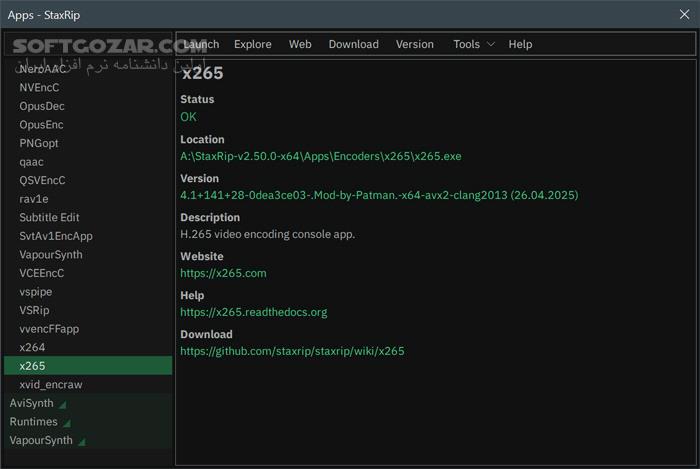
Task: Close the Apps - StaxRip window
Action: click(x=682, y=13)
